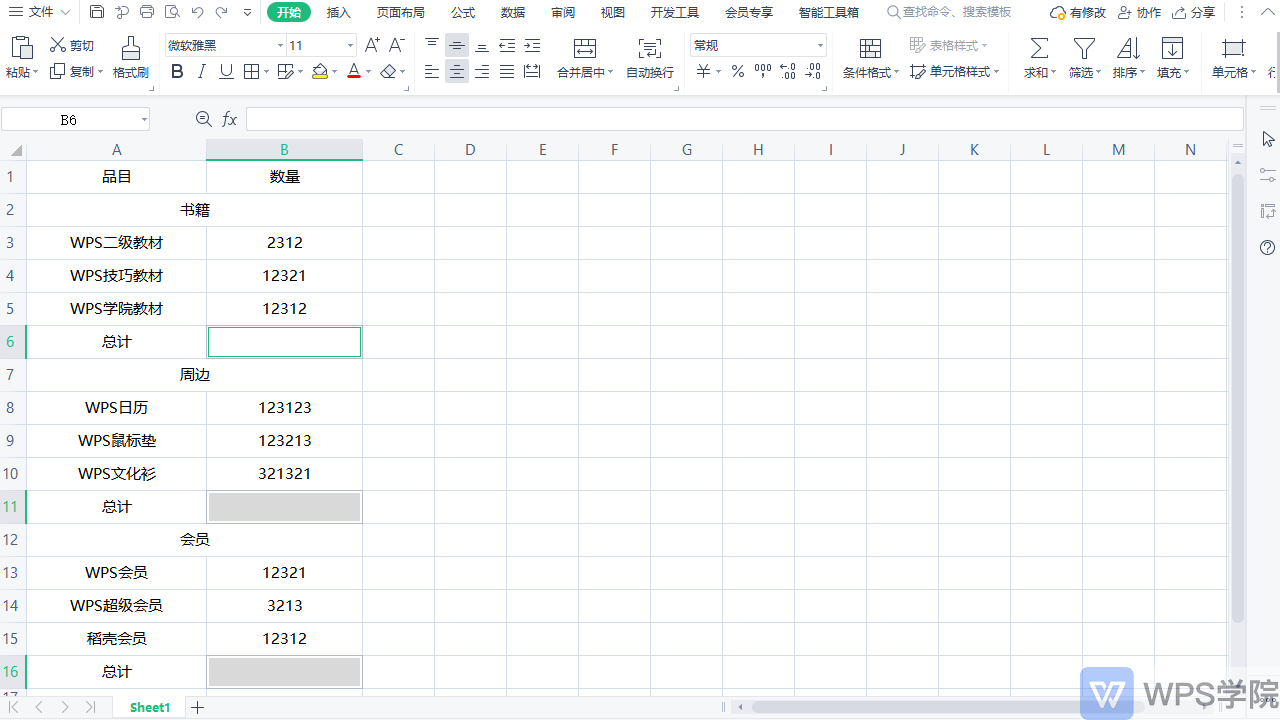This screenshot has height=720, width=1280.
Task: Click the Collaborate (协作) button
Action: [1139, 12]
